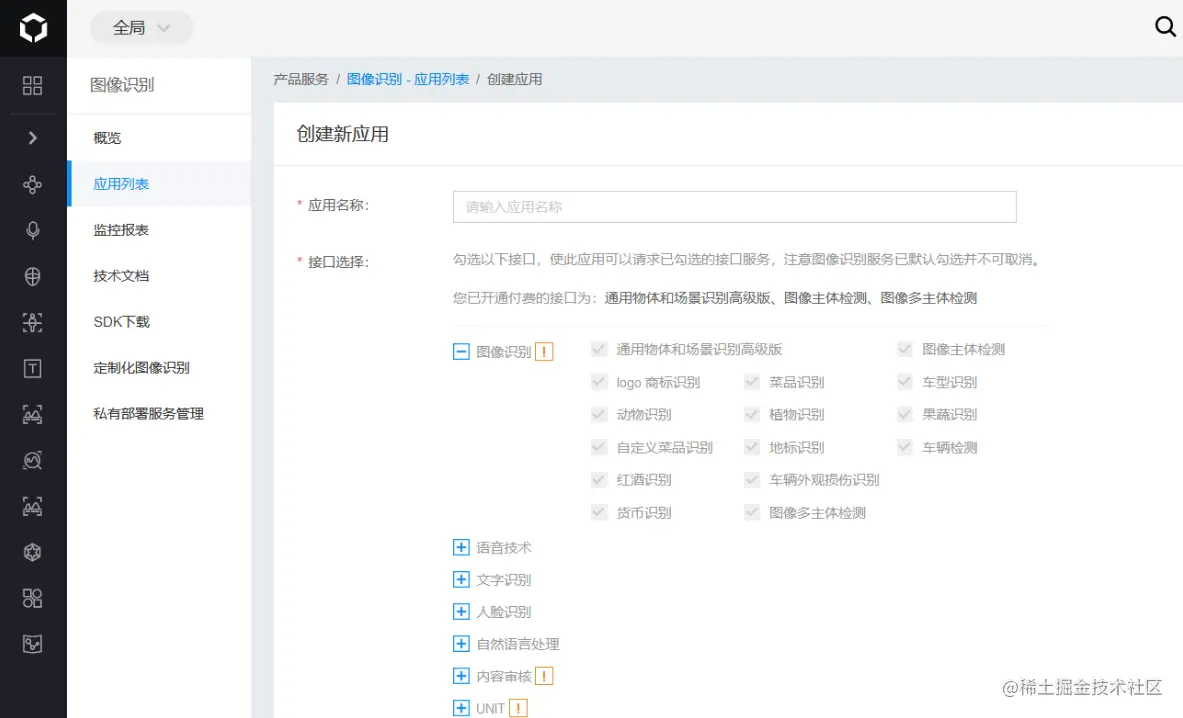Open the globe network service icon

point(33,276)
